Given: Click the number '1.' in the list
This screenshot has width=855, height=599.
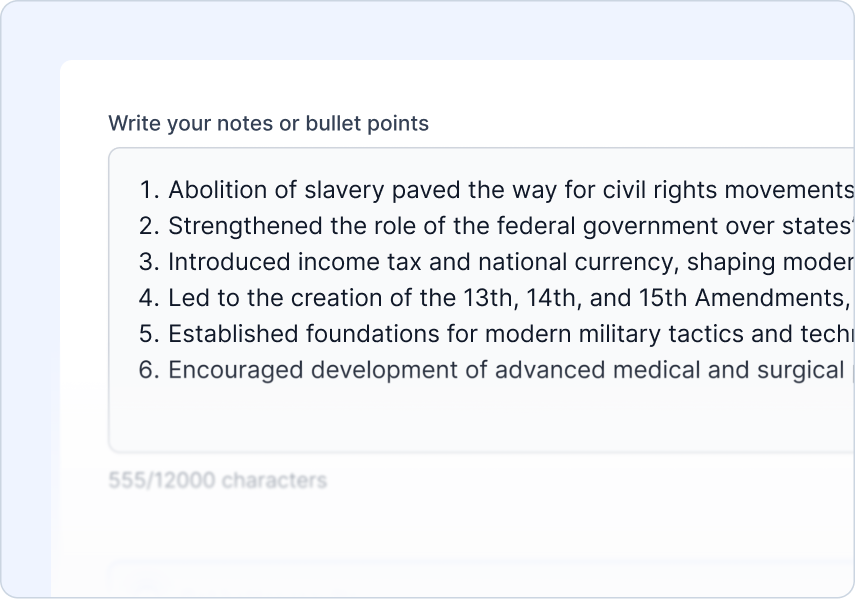Looking at the screenshot, I should coord(147,189).
